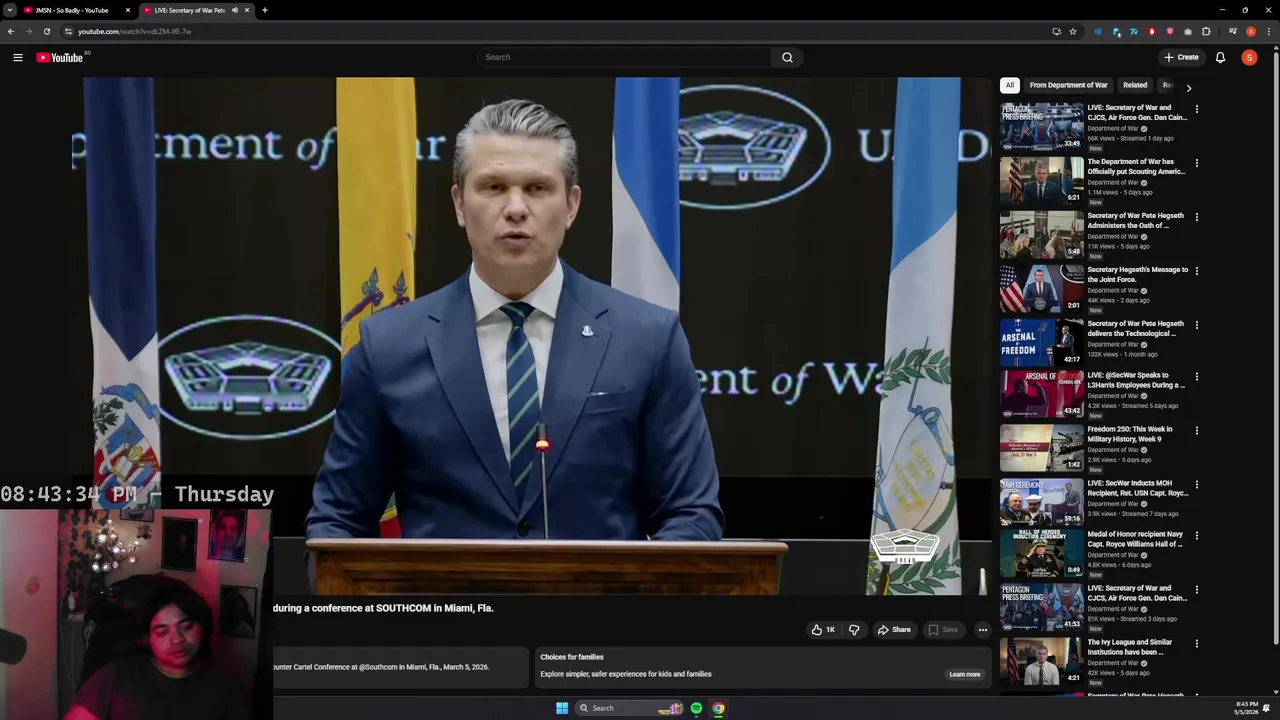The image size is (1280, 720).
Task: Dislike the video with thumbs down
Action: tap(854, 630)
